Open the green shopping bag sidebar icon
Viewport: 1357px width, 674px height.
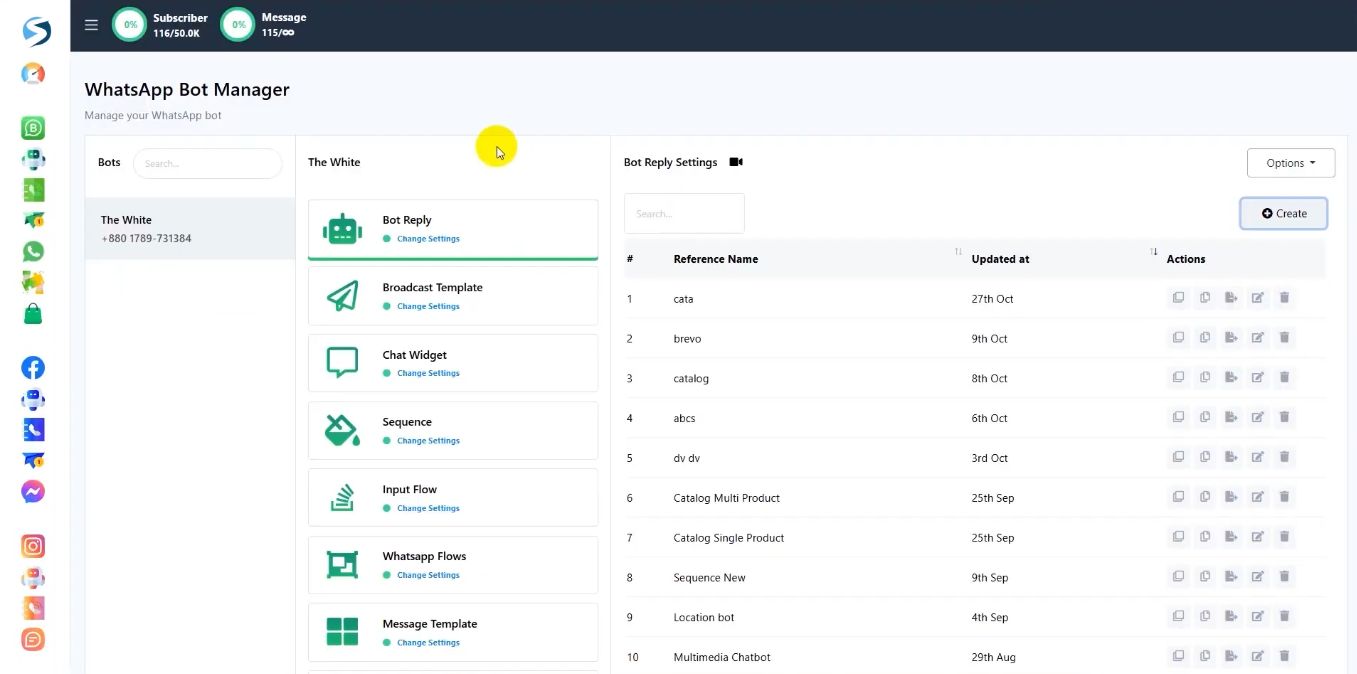(33, 313)
